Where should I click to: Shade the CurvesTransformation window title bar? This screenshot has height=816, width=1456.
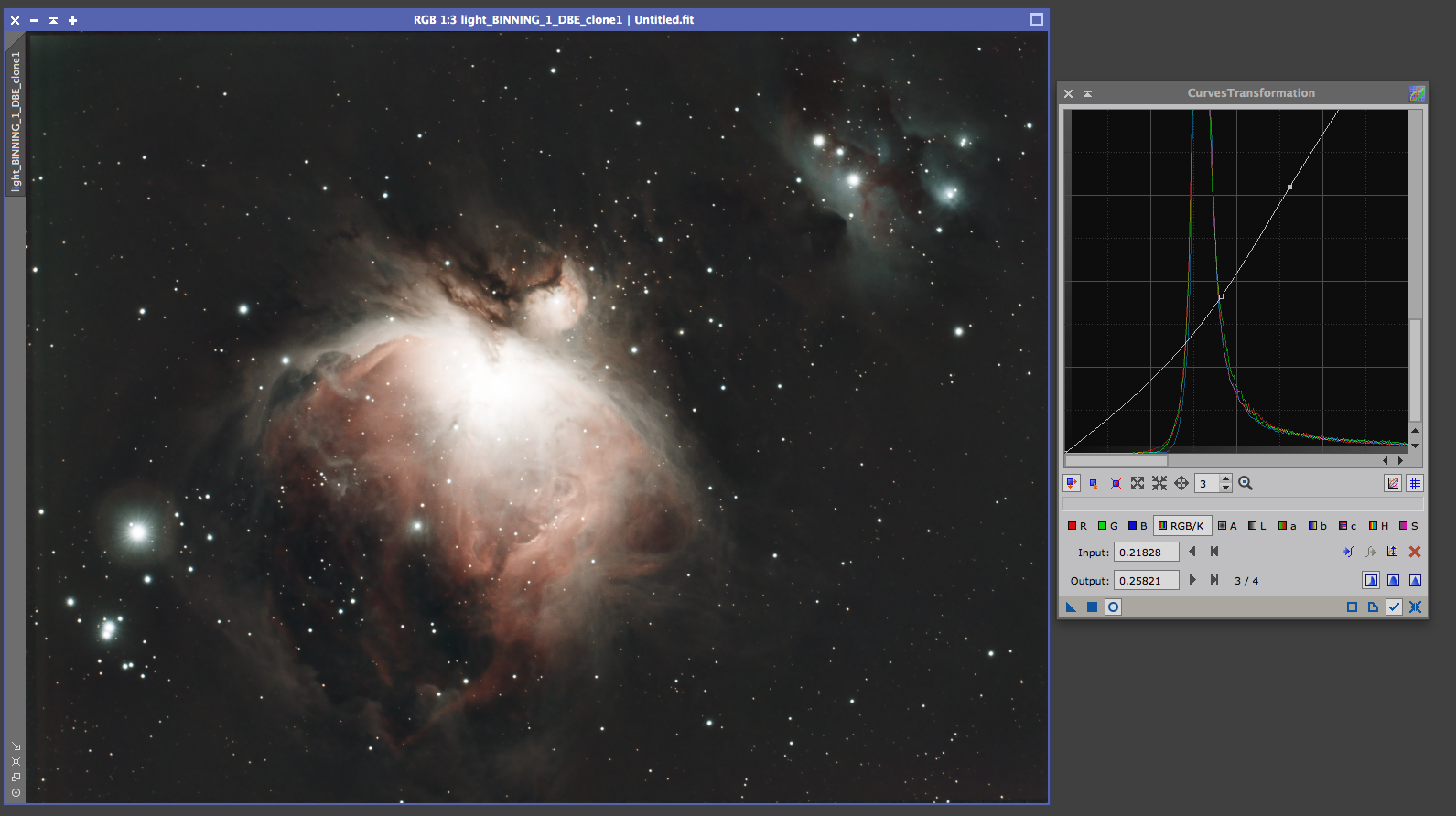(1088, 93)
